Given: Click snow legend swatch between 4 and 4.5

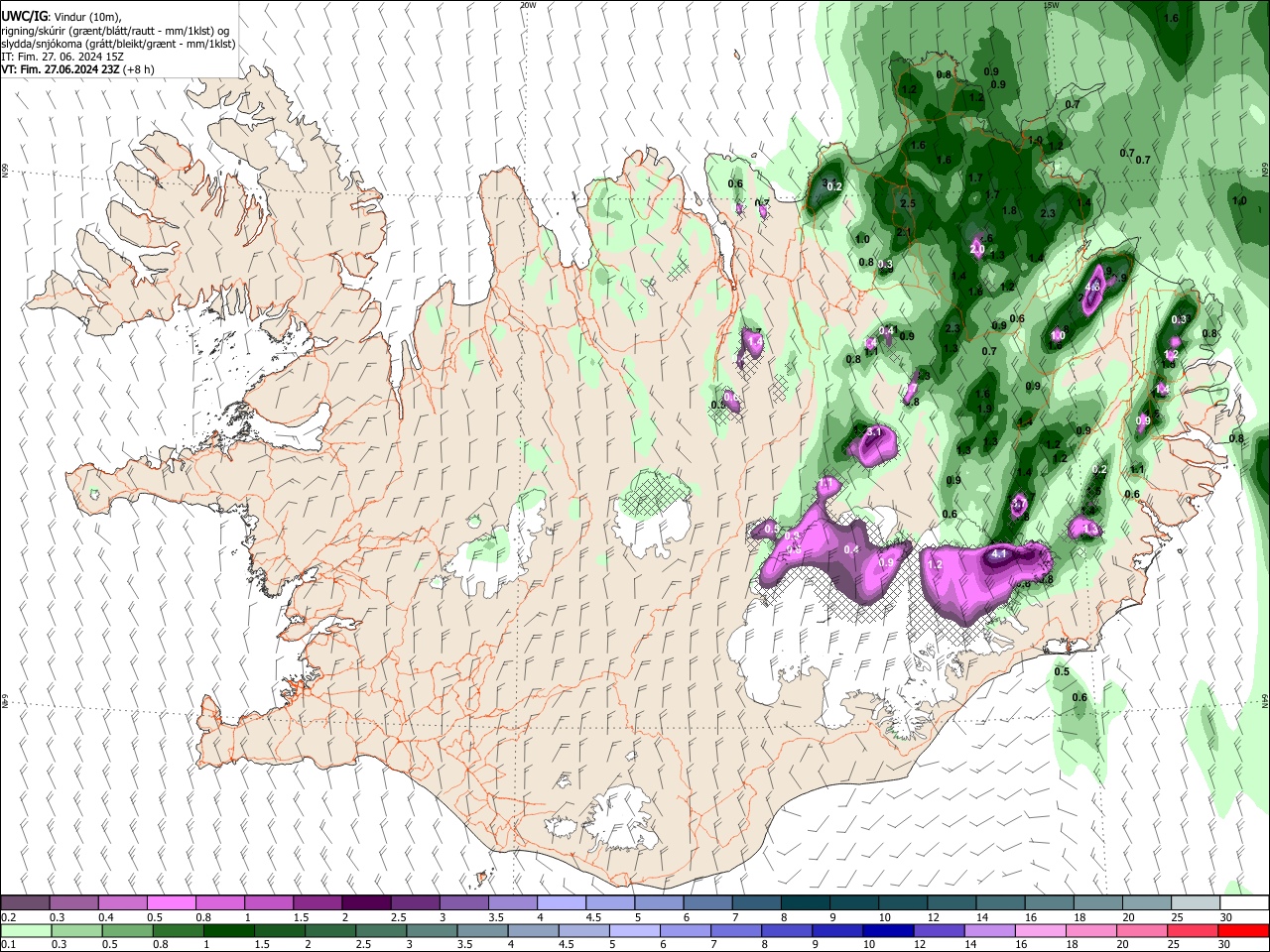Looking at the screenshot, I should pyautogui.click(x=561, y=902).
